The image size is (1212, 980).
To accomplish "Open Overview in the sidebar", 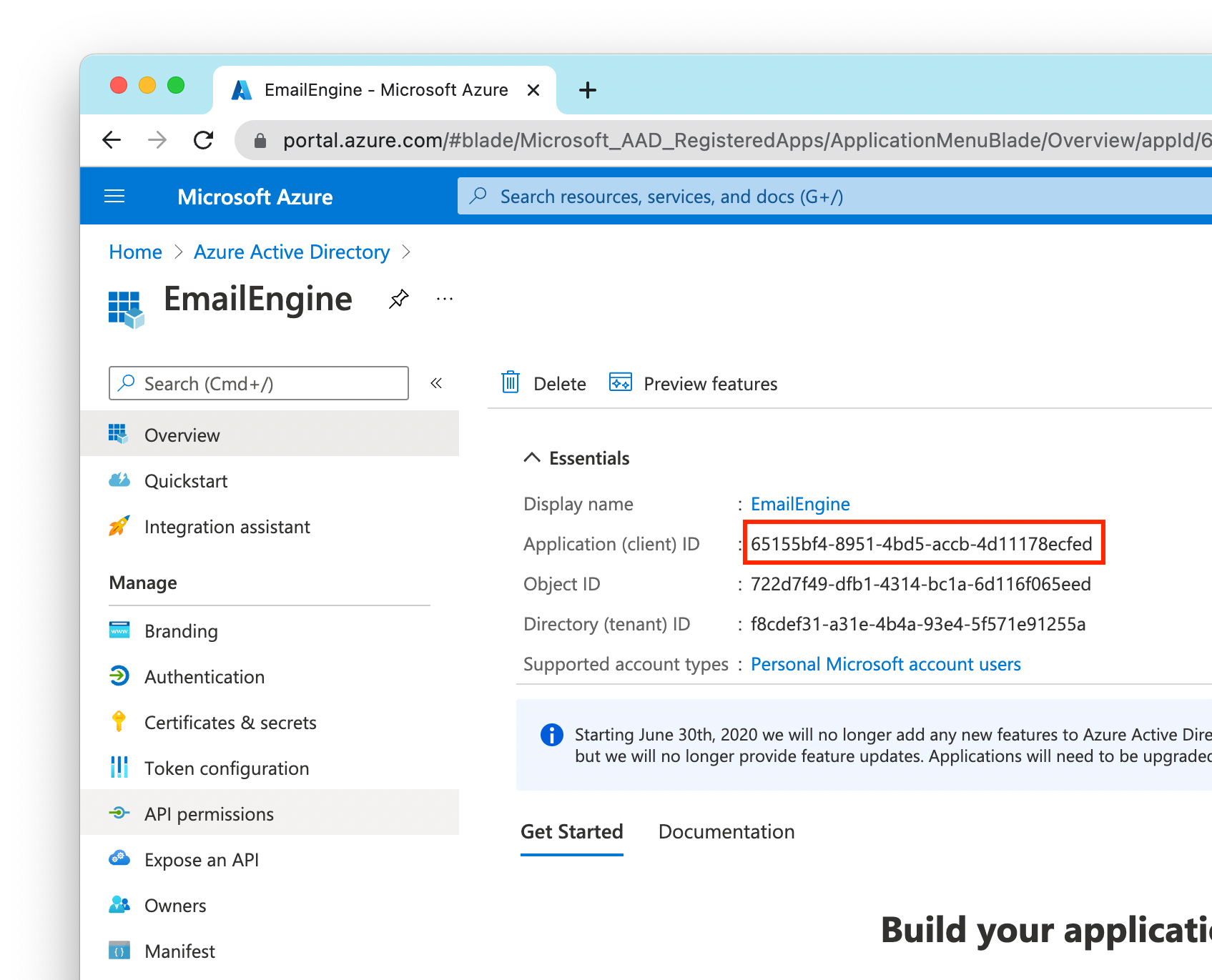I will click(270, 435).
